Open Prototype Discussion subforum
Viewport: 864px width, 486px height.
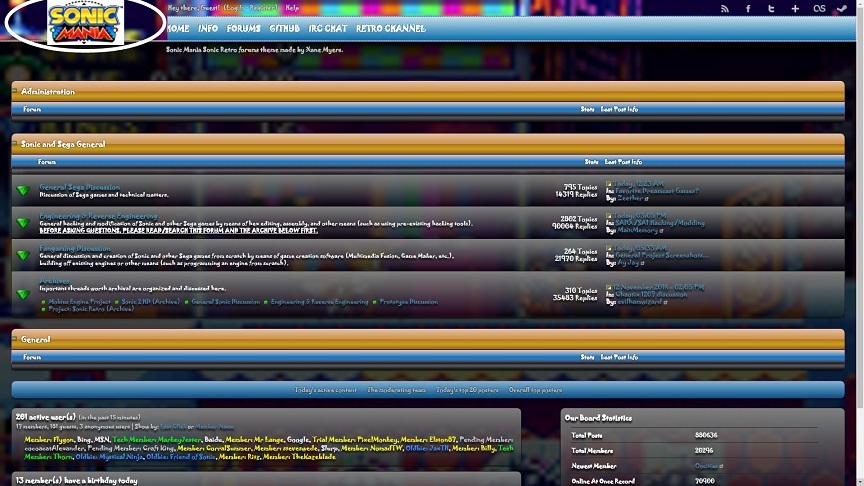pyautogui.click(x=409, y=302)
